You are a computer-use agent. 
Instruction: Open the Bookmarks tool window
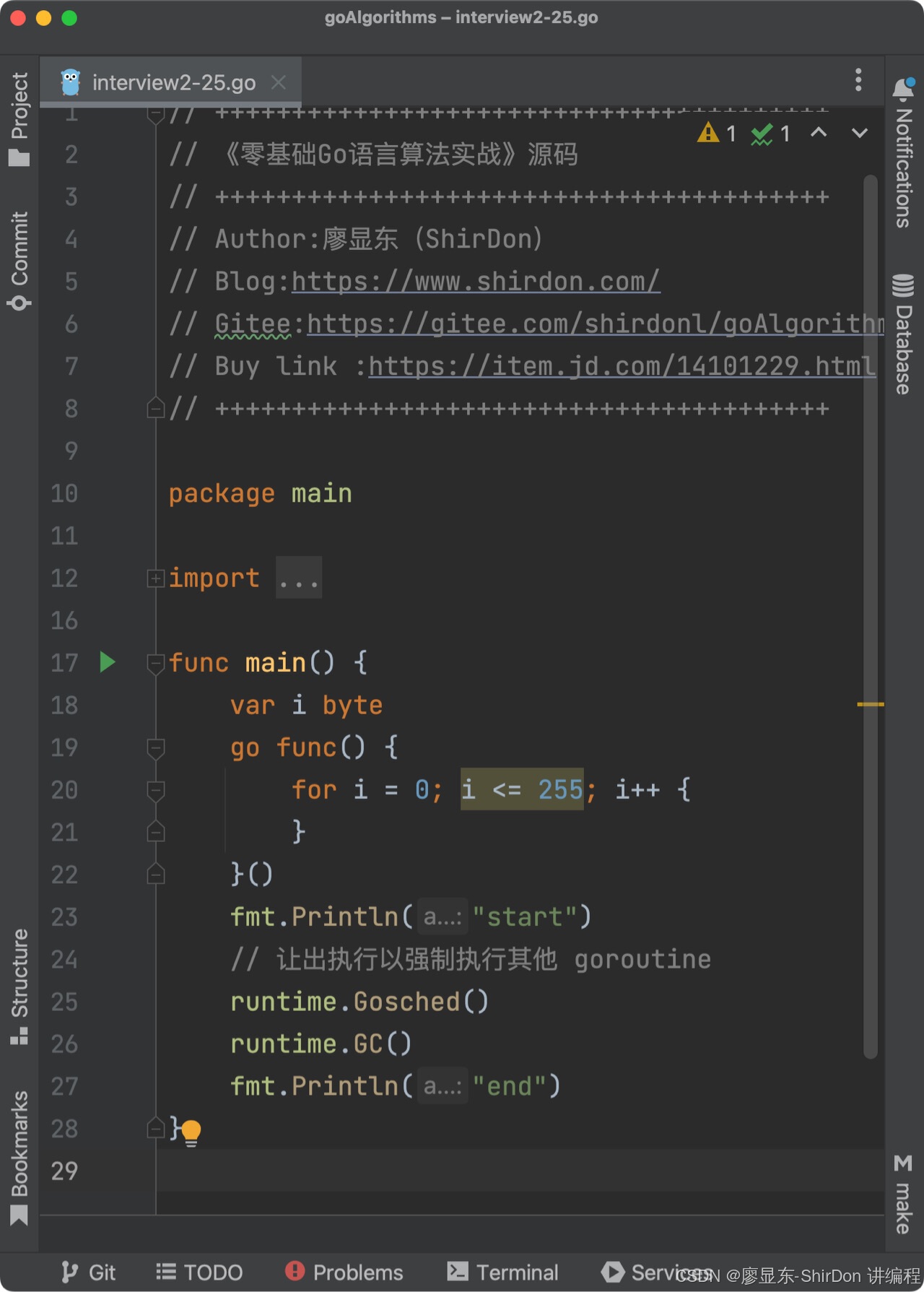pyautogui.click(x=19, y=1158)
